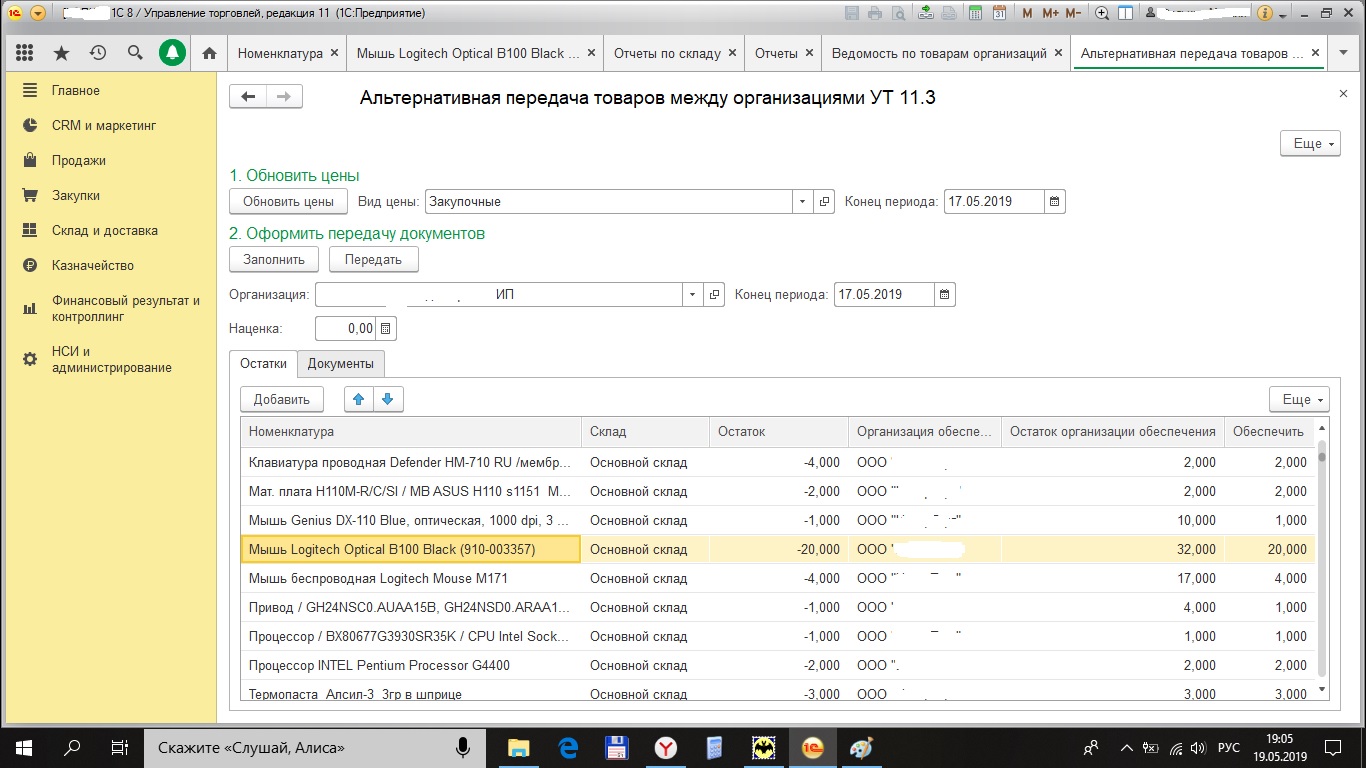
Task: Expand the Вид цены dropdown list
Action: 802,201
